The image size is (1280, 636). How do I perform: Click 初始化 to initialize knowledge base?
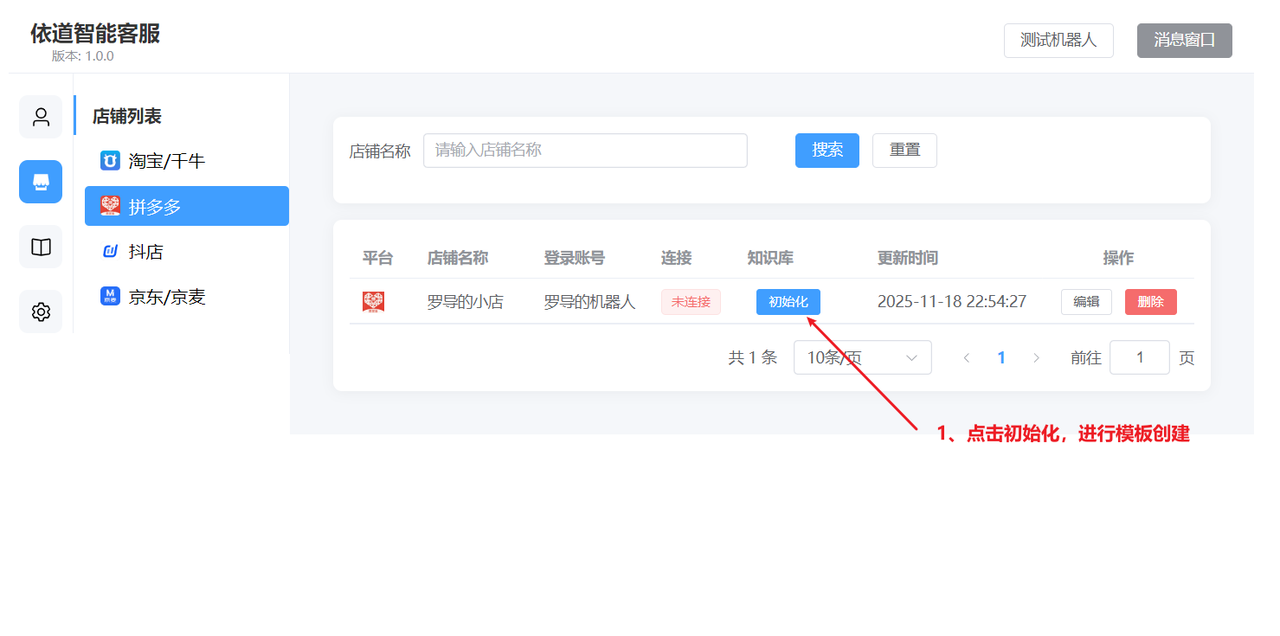788,302
